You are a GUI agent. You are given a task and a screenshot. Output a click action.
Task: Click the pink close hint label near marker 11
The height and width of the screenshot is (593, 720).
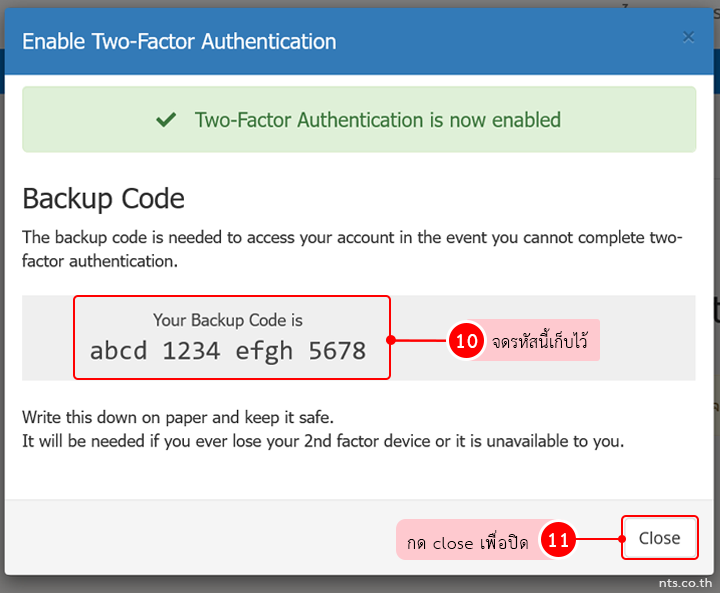[467, 540]
